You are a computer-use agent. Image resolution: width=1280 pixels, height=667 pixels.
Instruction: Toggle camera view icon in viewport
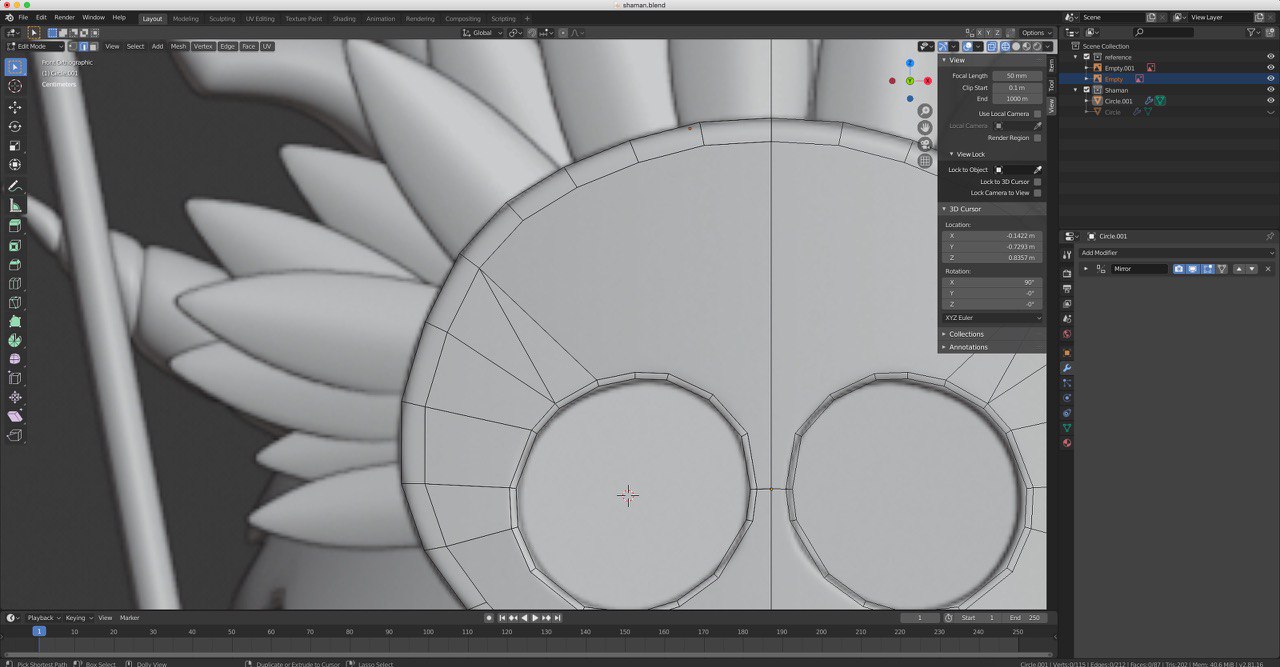pos(925,144)
